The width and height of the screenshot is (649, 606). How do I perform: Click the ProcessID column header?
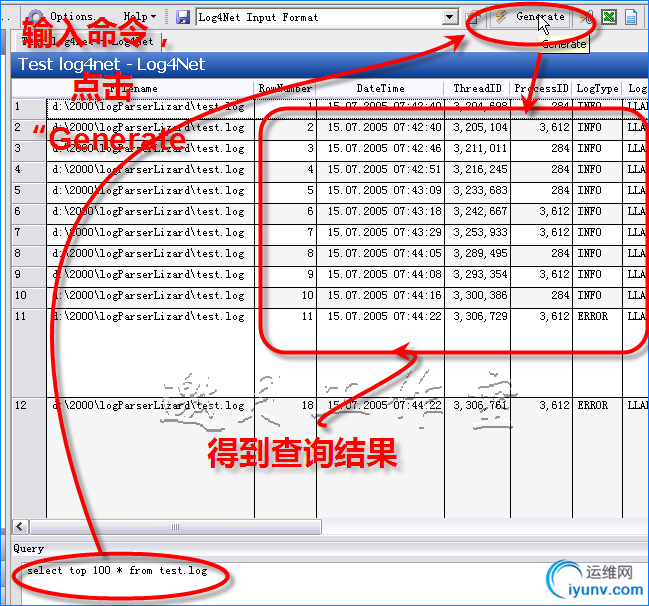tap(541, 88)
